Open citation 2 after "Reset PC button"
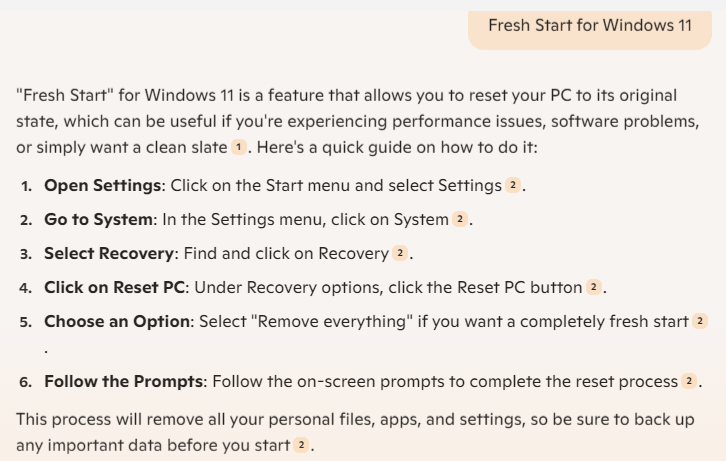The width and height of the screenshot is (726, 461). pyautogui.click(x=594, y=287)
